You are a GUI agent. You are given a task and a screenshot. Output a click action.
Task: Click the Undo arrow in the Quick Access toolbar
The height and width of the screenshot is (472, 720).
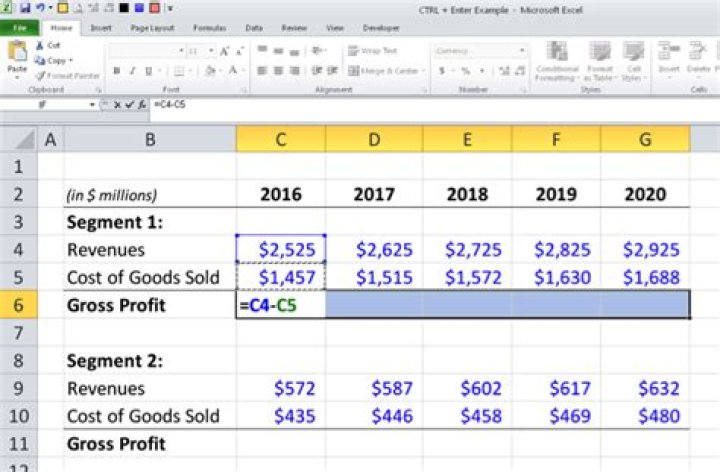(x=42, y=8)
